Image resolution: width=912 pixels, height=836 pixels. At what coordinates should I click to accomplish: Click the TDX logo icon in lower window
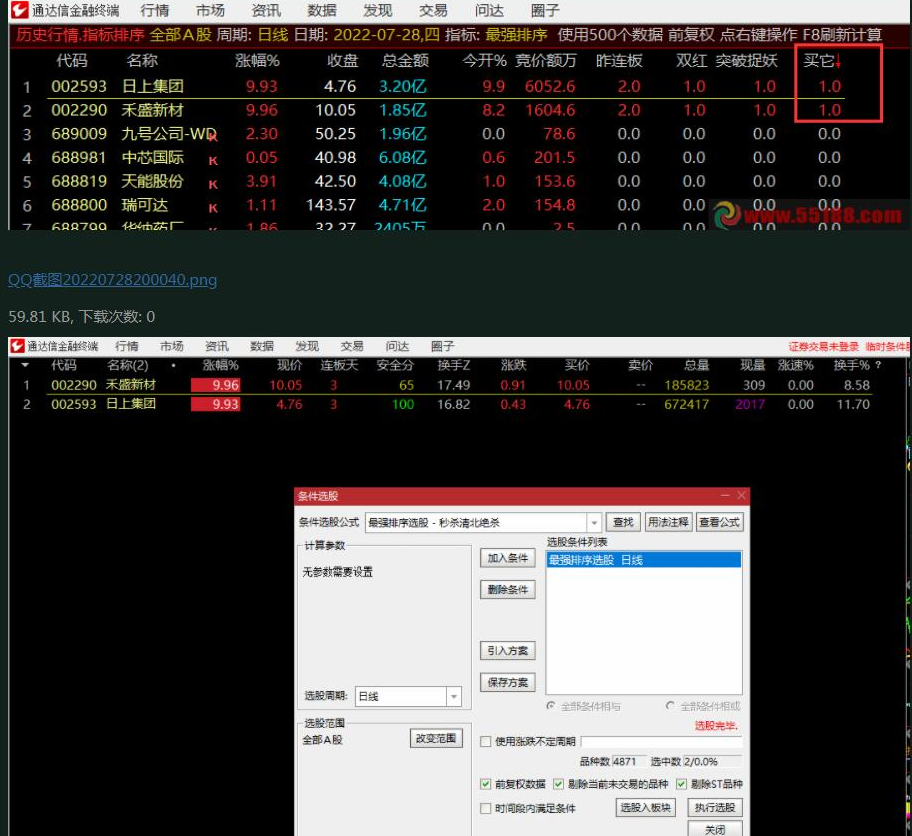17,346
